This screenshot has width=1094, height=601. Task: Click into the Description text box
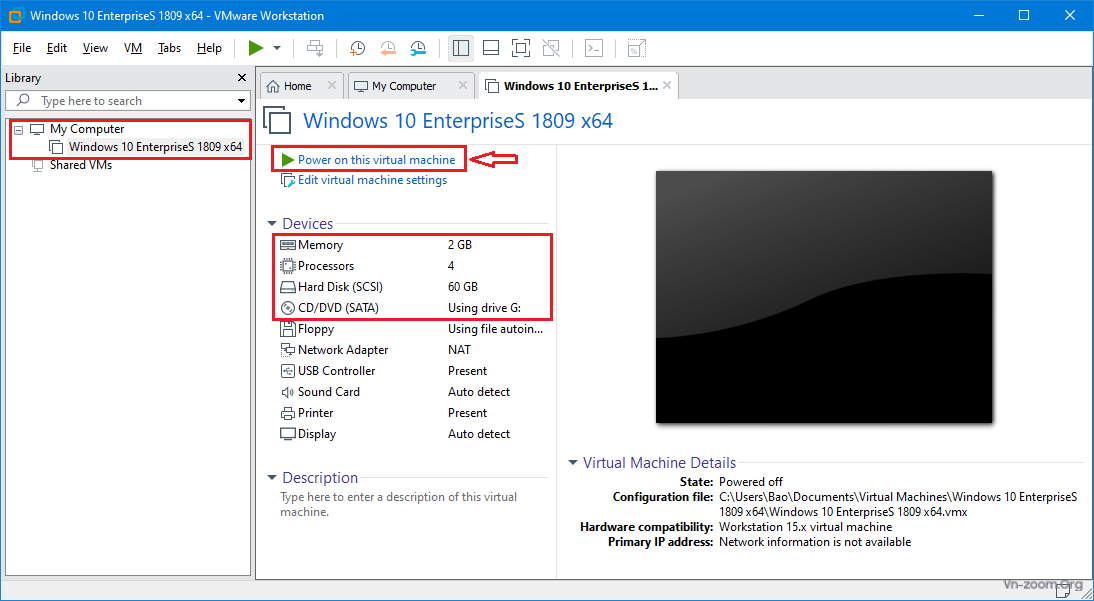click(412, 505)
